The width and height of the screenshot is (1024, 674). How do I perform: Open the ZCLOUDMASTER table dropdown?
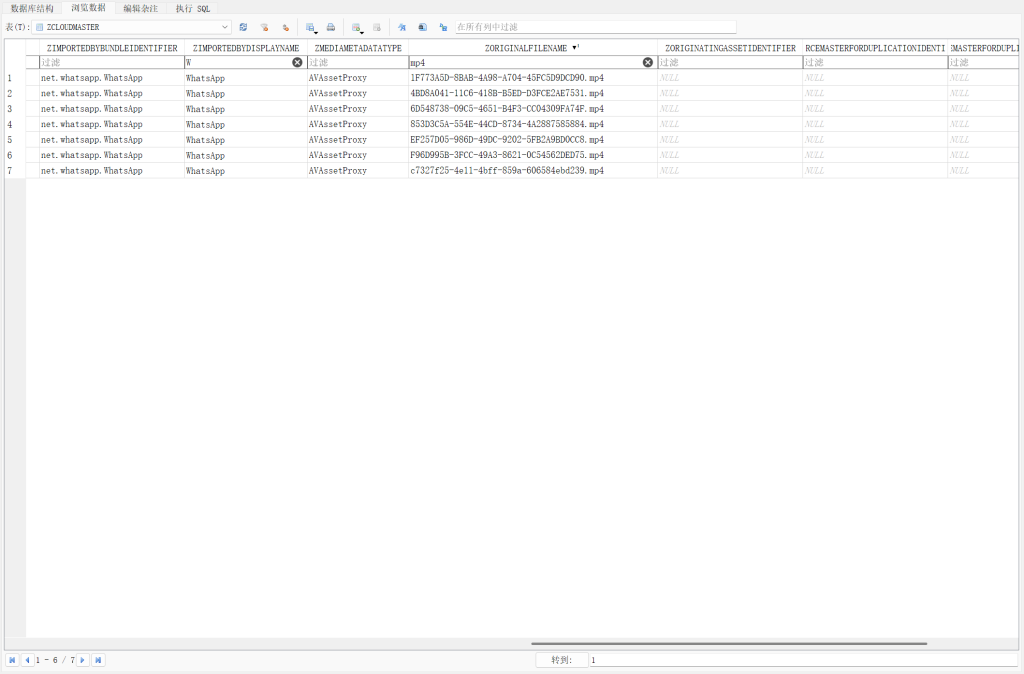(224, 27)
